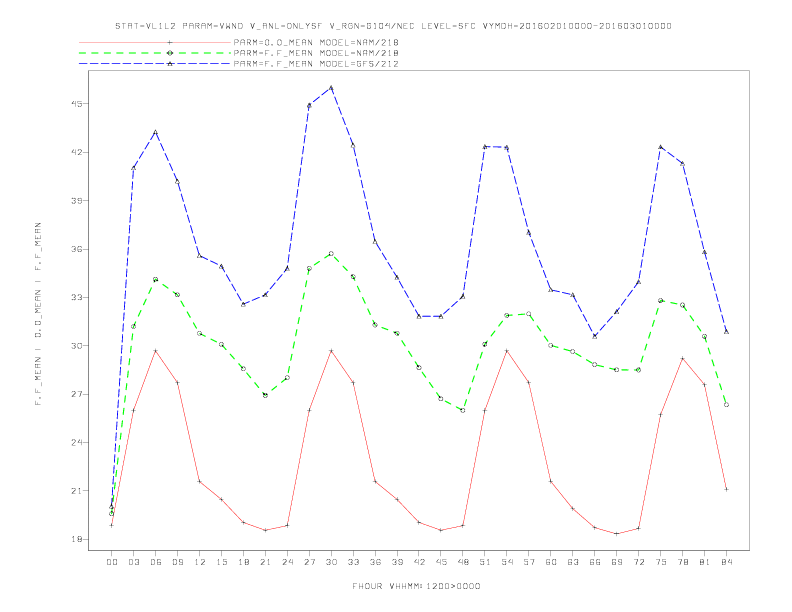792x612 pixels.
Task: Click the x-axis label FHOUR VHHMM=1200>0000
Action: pyautogui.click(x=416, y=586)
